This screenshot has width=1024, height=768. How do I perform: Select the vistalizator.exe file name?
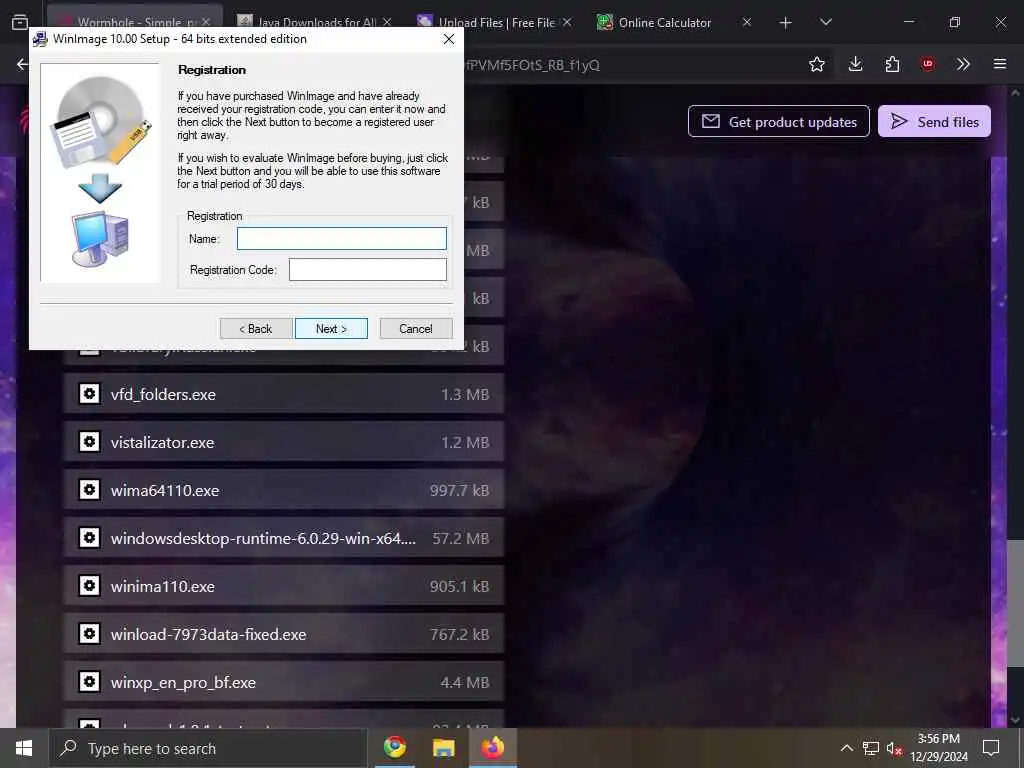pos(163,443)
